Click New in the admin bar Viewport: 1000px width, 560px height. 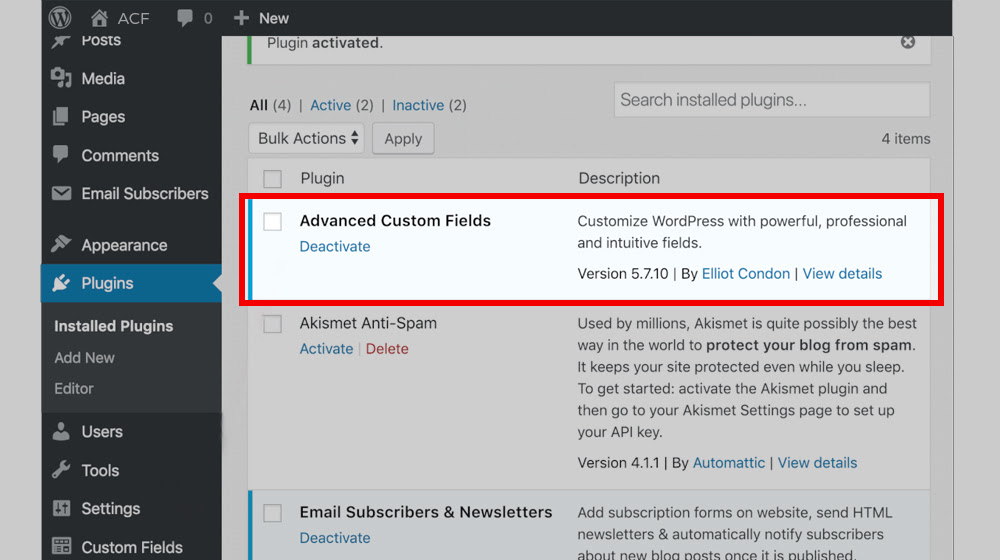click(x=274, y=18)
